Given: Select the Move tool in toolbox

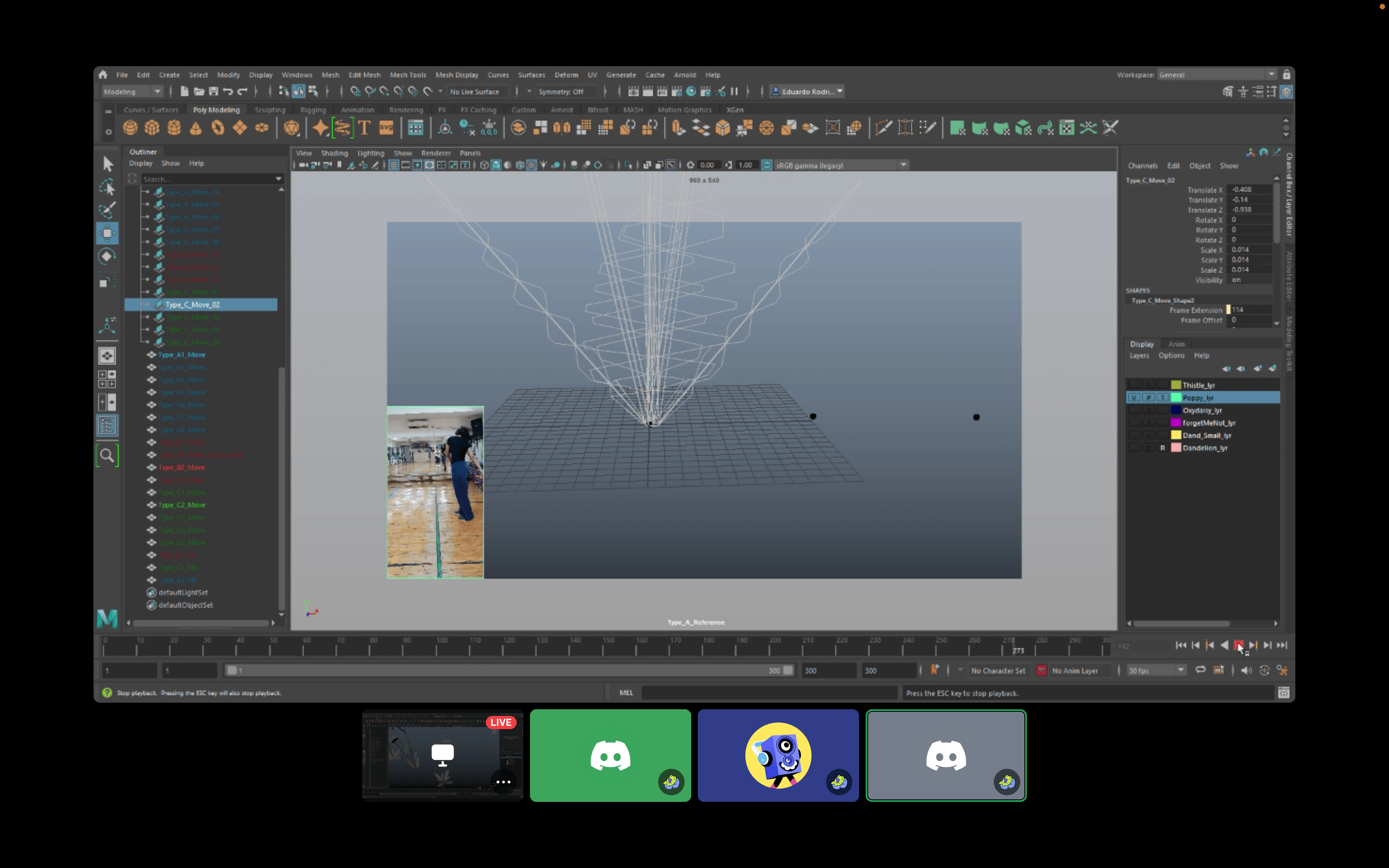Looking at the screenshot, I should pyautogui.click(x=107, y=233).
